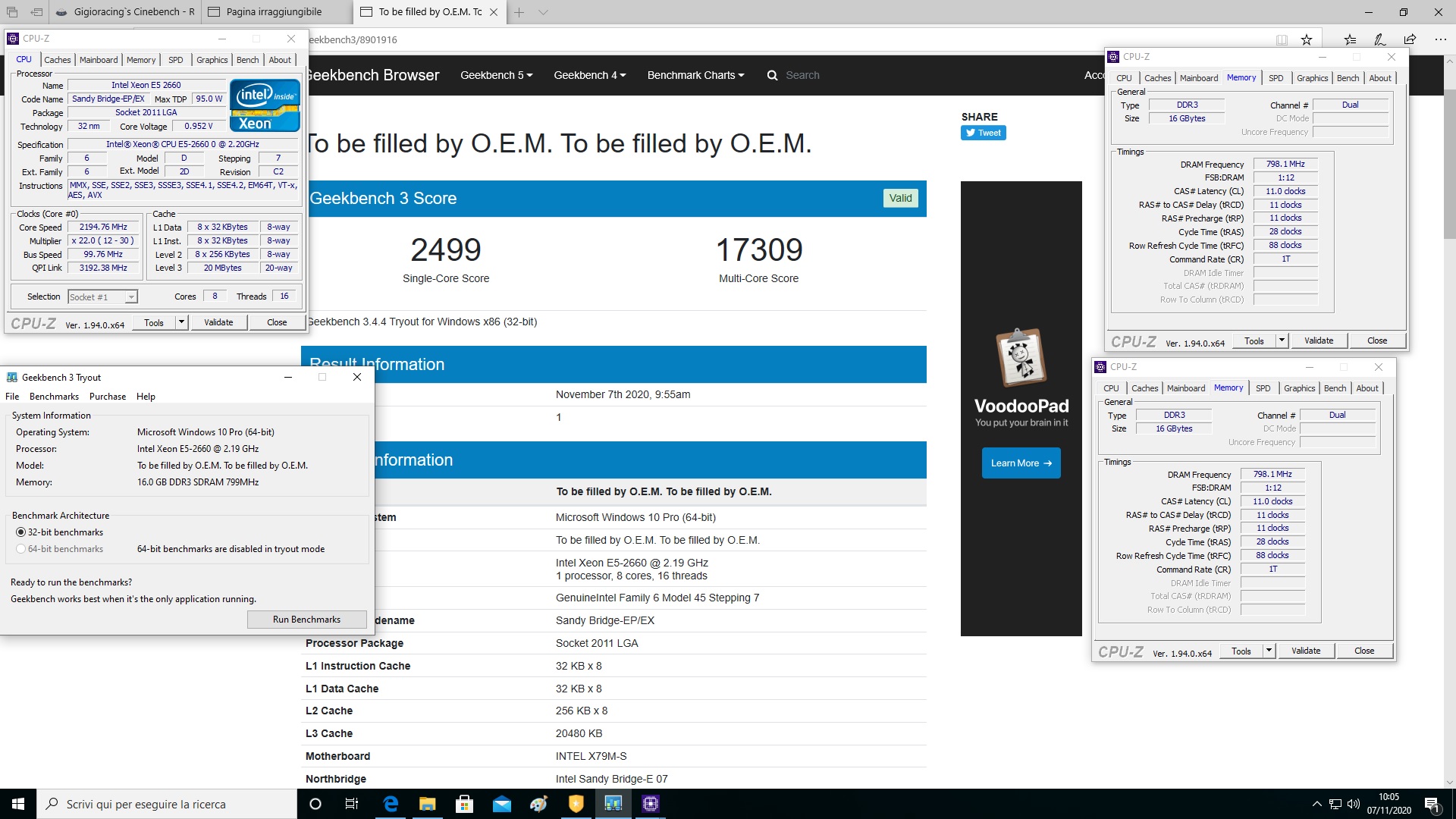Open About tab in lower Memory window

click(1367, 388)
